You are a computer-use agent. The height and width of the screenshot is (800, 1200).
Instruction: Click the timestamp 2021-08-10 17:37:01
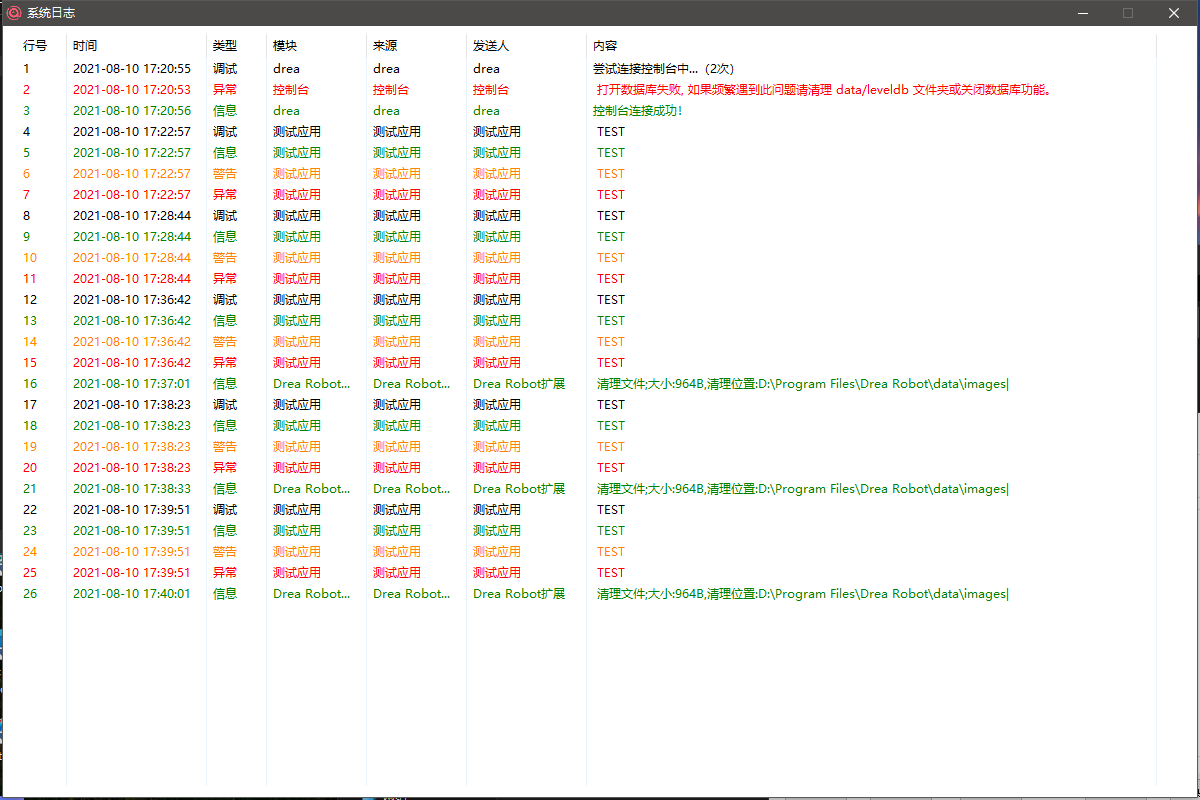pos(131,384)
